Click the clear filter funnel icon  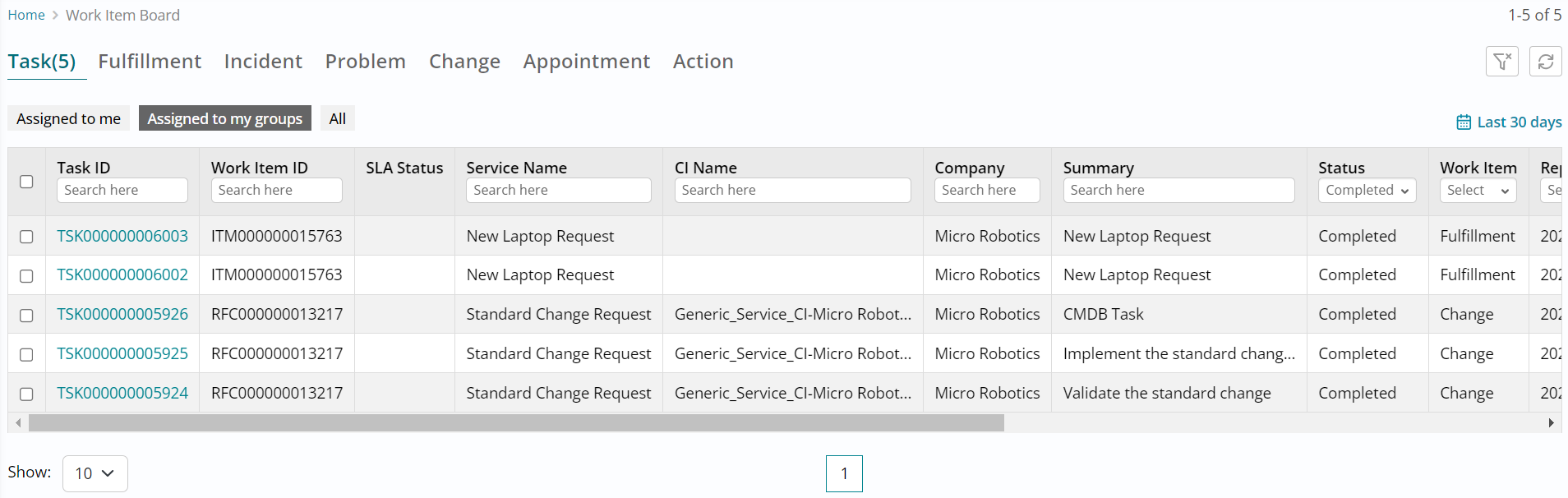[1501, 62]
